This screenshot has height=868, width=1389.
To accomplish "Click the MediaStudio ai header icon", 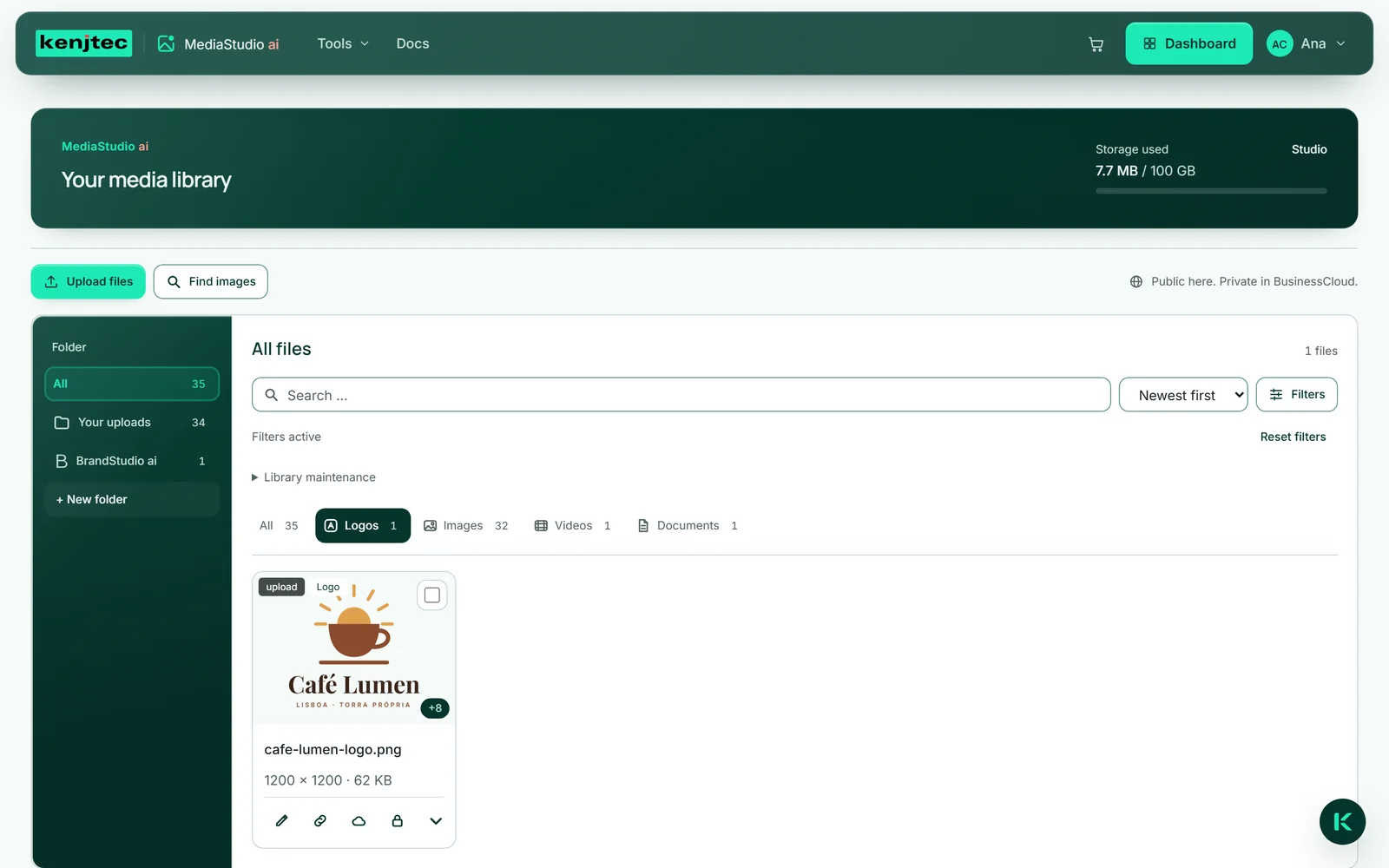I will [166, 43].
